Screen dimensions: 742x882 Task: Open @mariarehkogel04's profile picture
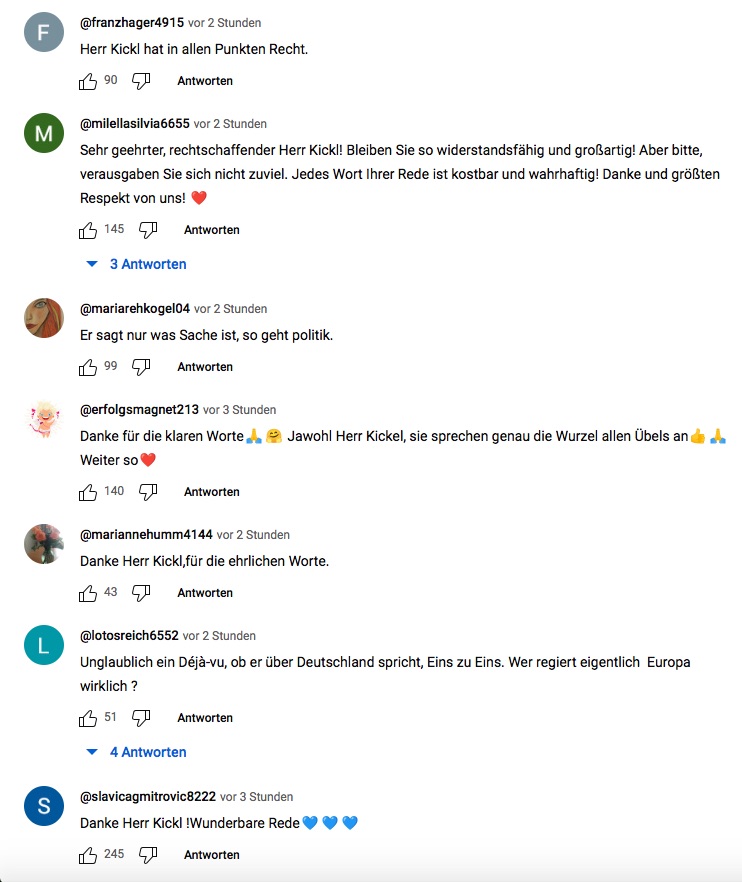44,319
